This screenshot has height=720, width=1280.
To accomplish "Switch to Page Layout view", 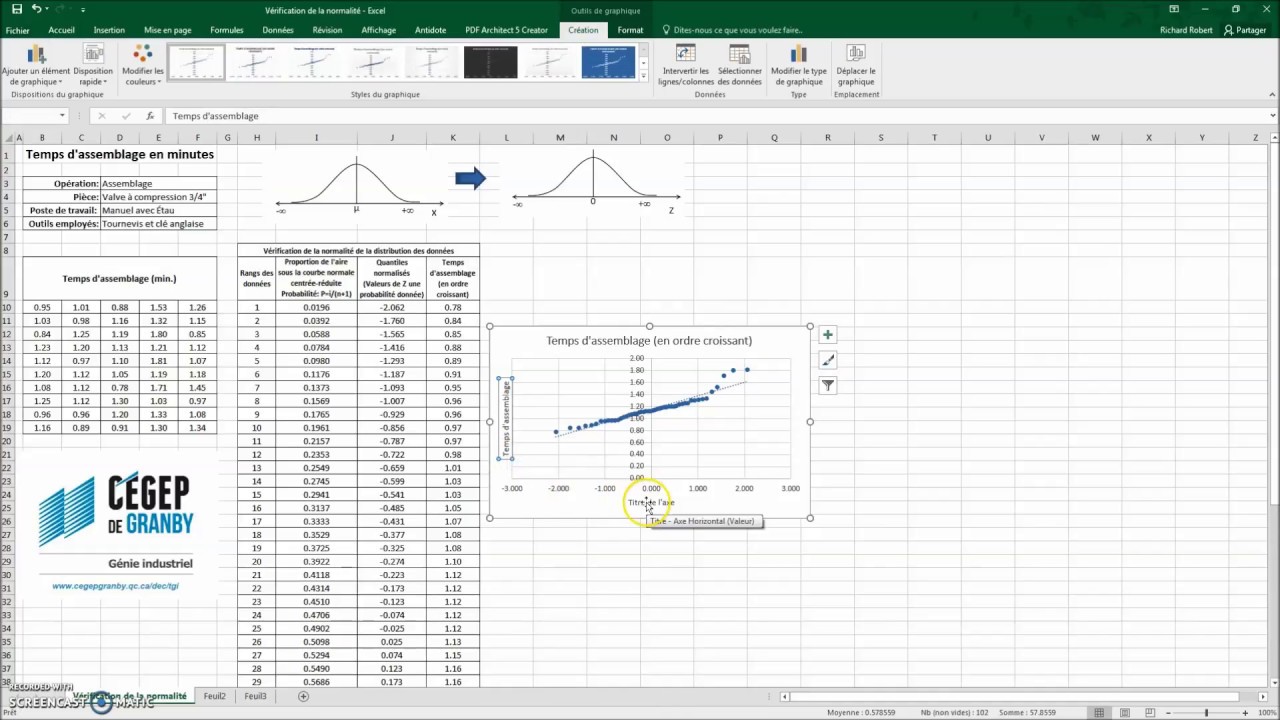I will [1123, 712].
